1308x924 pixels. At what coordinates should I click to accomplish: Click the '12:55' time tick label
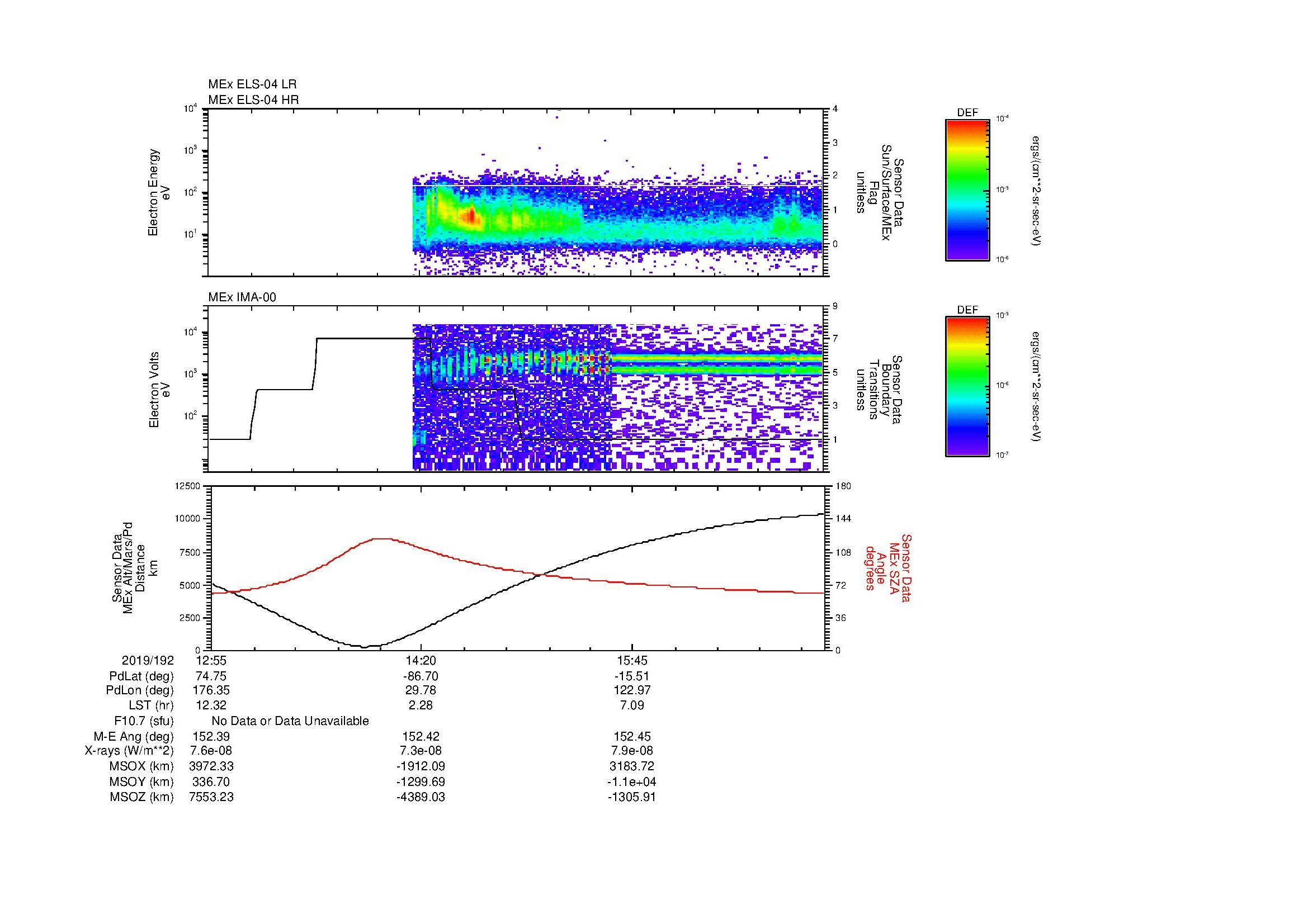211,660
